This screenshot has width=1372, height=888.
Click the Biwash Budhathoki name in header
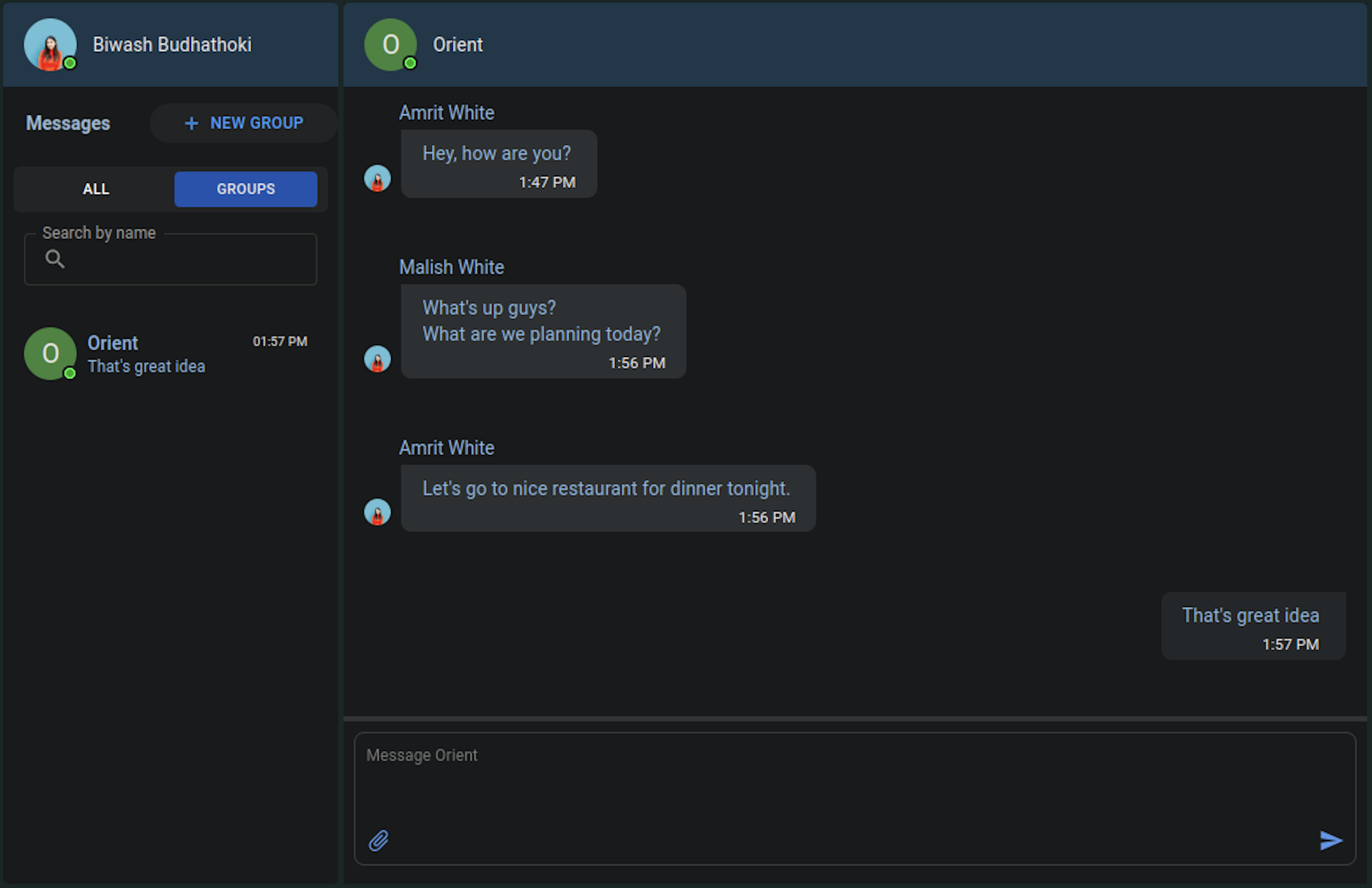coord(172,44)
